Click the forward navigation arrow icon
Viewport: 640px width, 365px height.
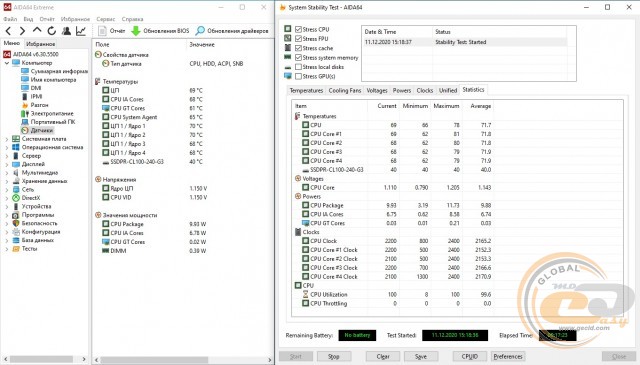(x=22, y=31)
